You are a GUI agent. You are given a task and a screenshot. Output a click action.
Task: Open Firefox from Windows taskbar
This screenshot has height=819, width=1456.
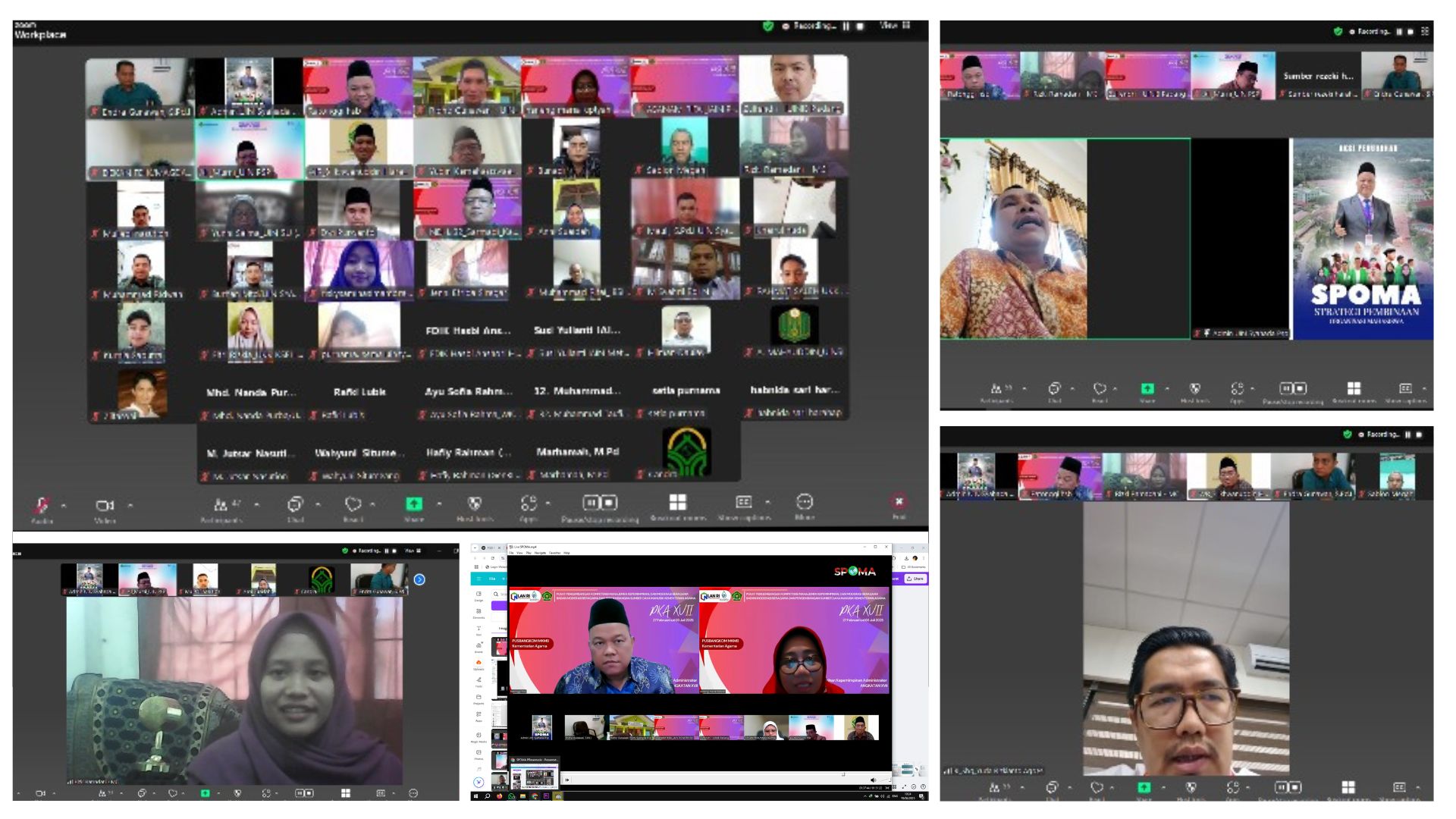tap(500, 796)
